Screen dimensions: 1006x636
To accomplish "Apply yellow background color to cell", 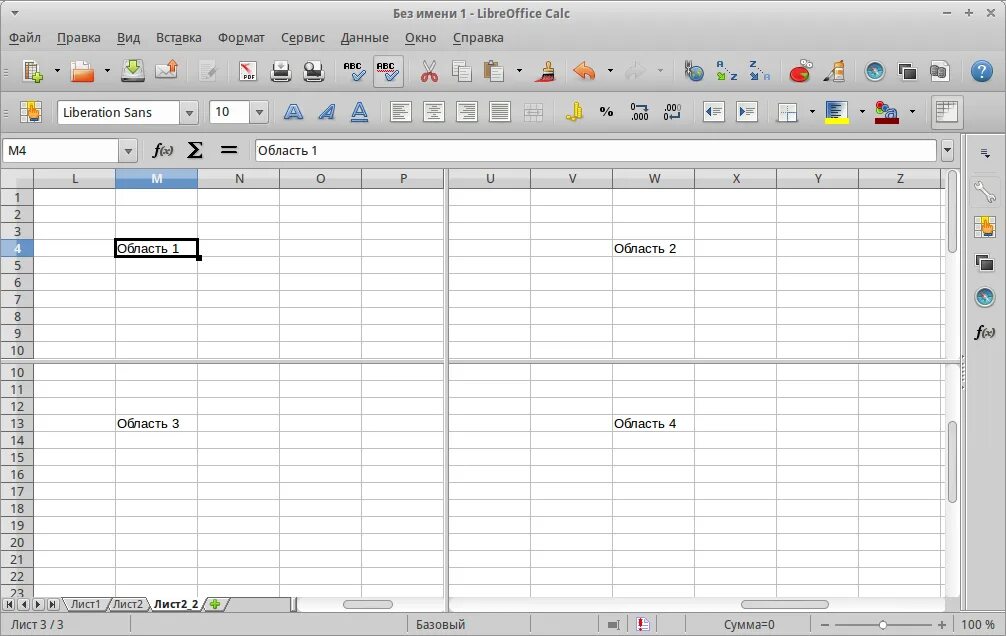I will 837,112.
